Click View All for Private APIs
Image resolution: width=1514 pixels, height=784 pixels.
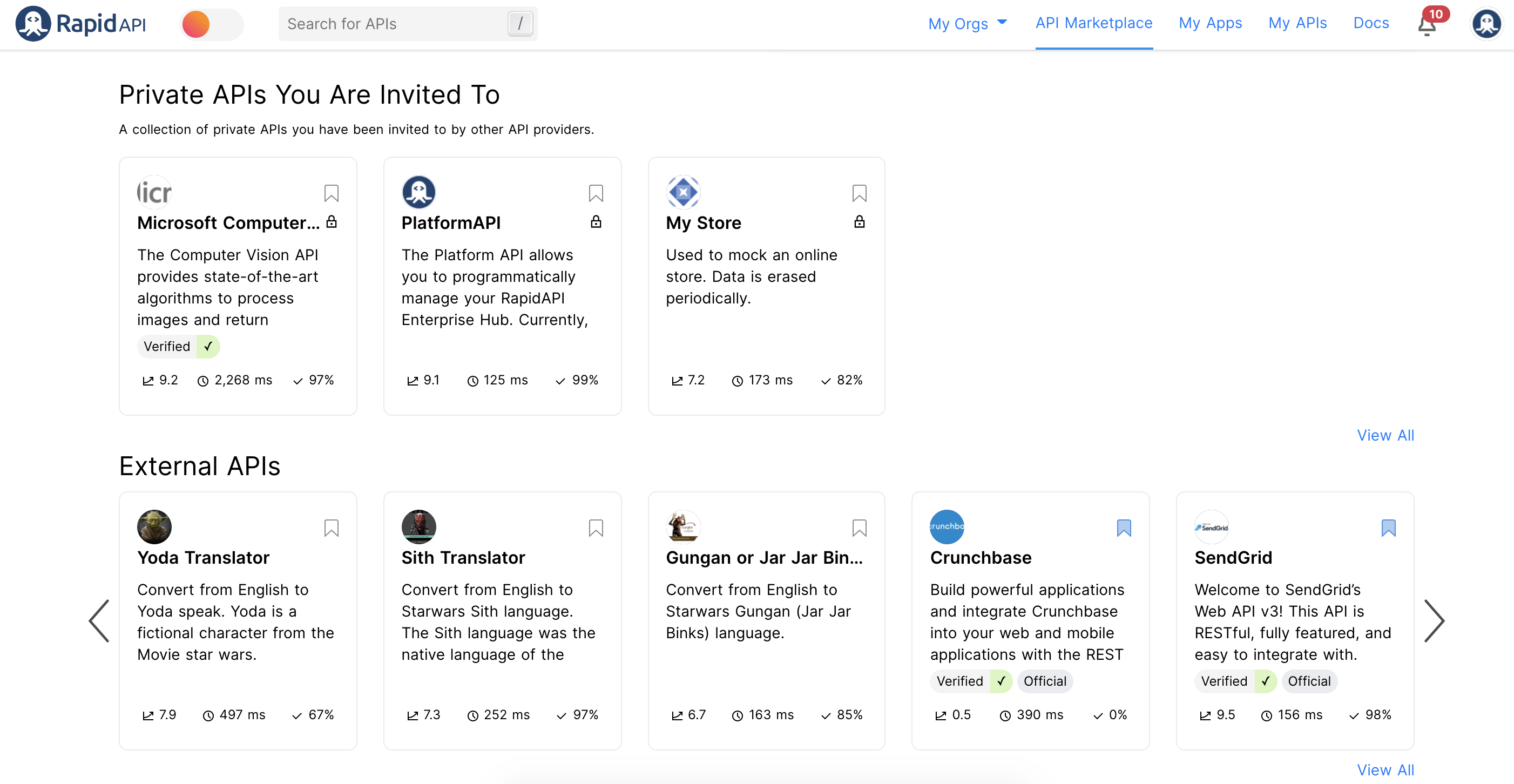[1385, 436]
